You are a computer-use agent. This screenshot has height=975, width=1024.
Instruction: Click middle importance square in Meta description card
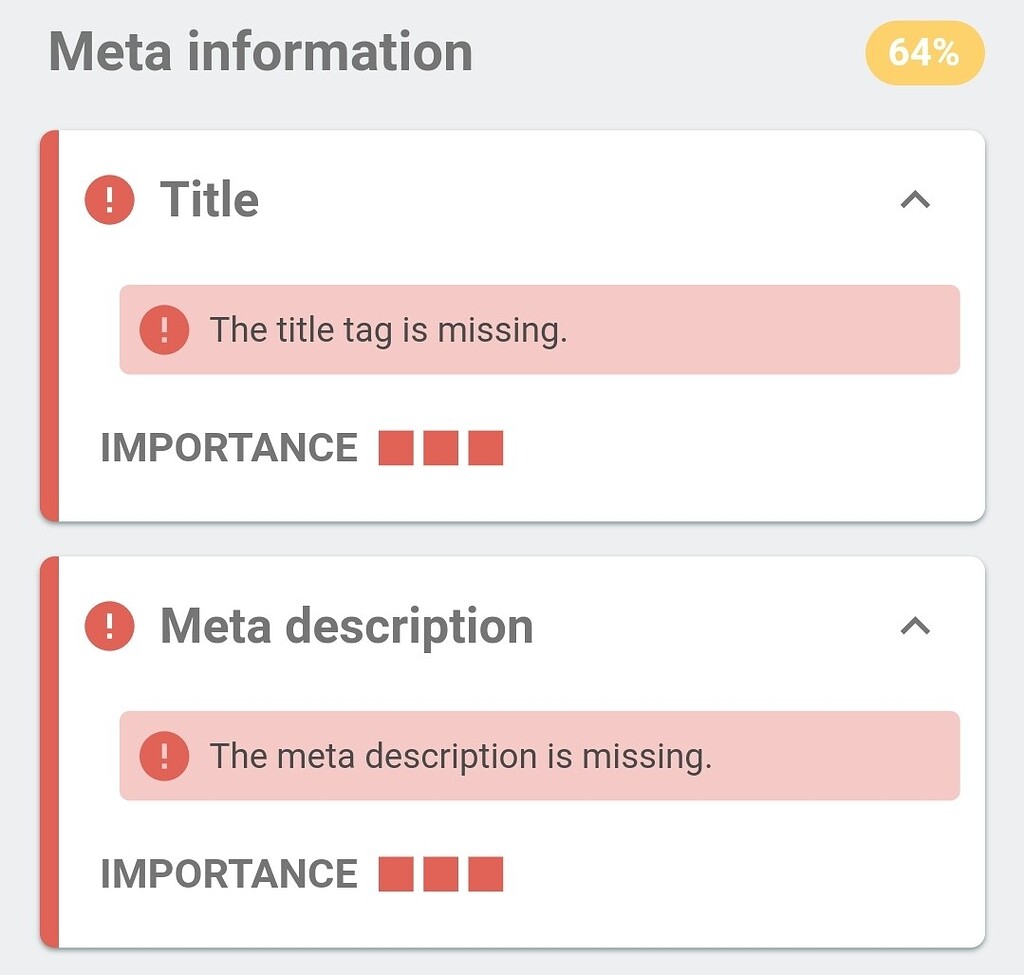tap(441, 874)
